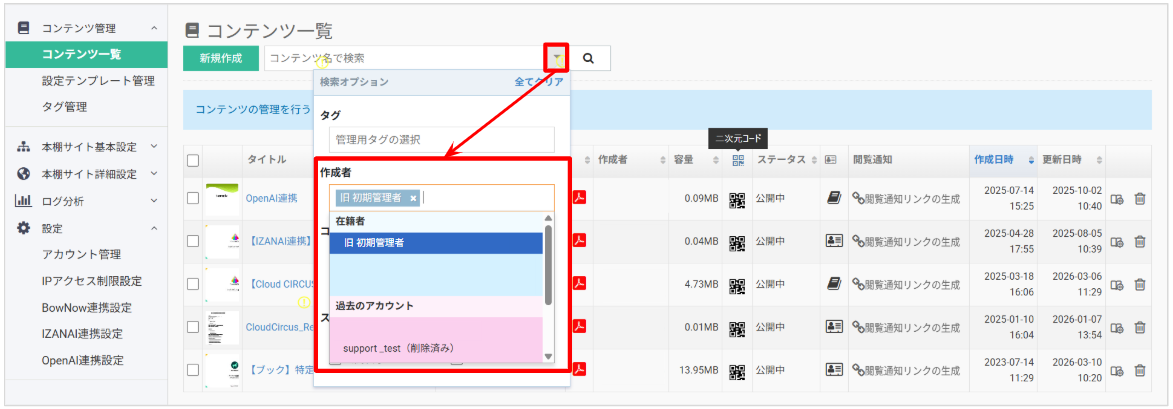The width and height of the screenshot is (1173, 409).
Task: Delete content created 2025-03-18 via trash icon
Action: [1139, 284]
